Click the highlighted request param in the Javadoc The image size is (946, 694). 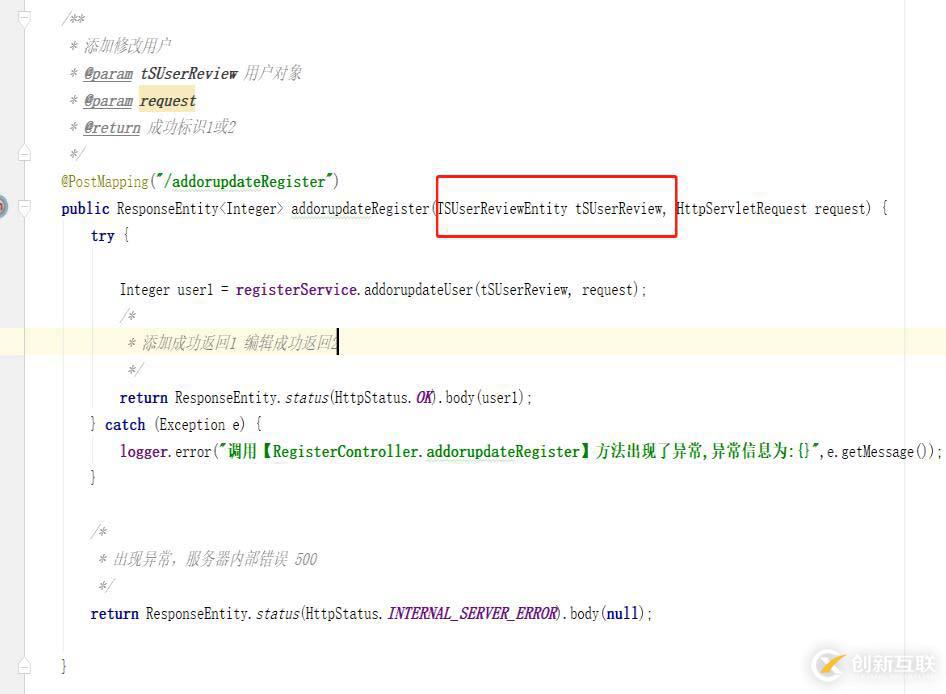(167, 100)
